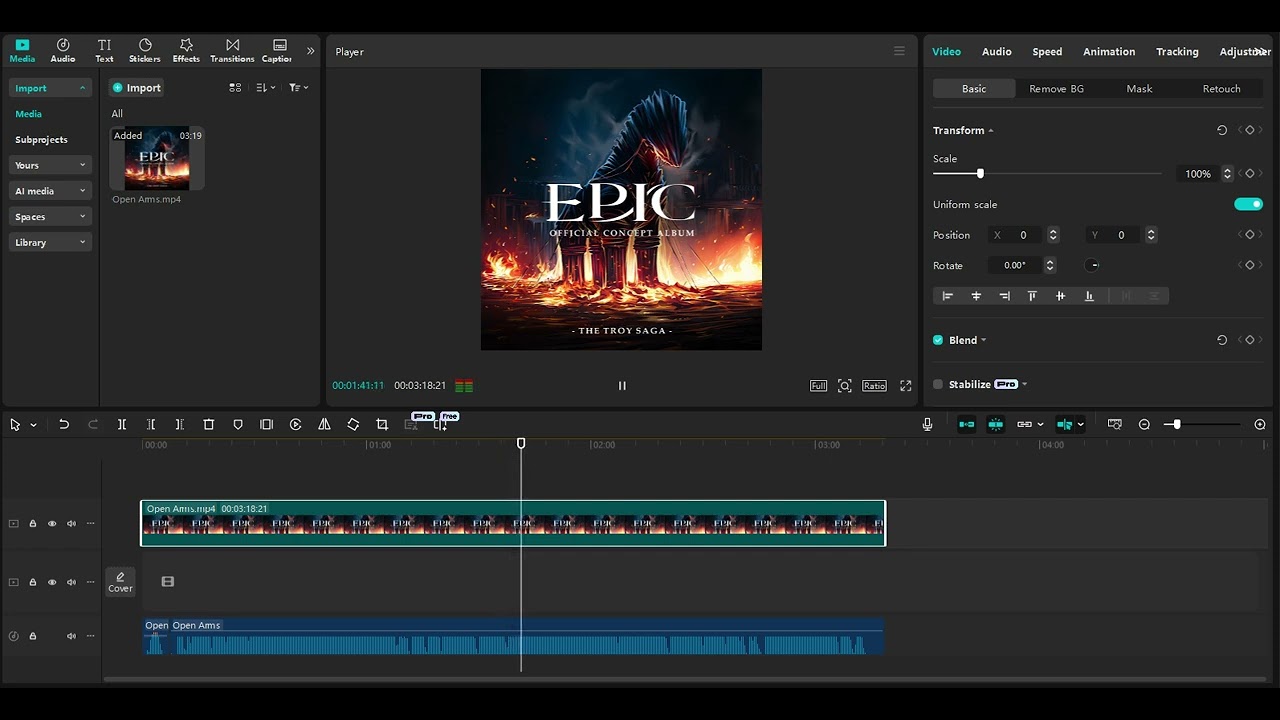Image resolution: width=1280 pixels, height=720 pixels.
Task: Open the Crop tool in timeline toolbar
Action: [x=382, y=425]
